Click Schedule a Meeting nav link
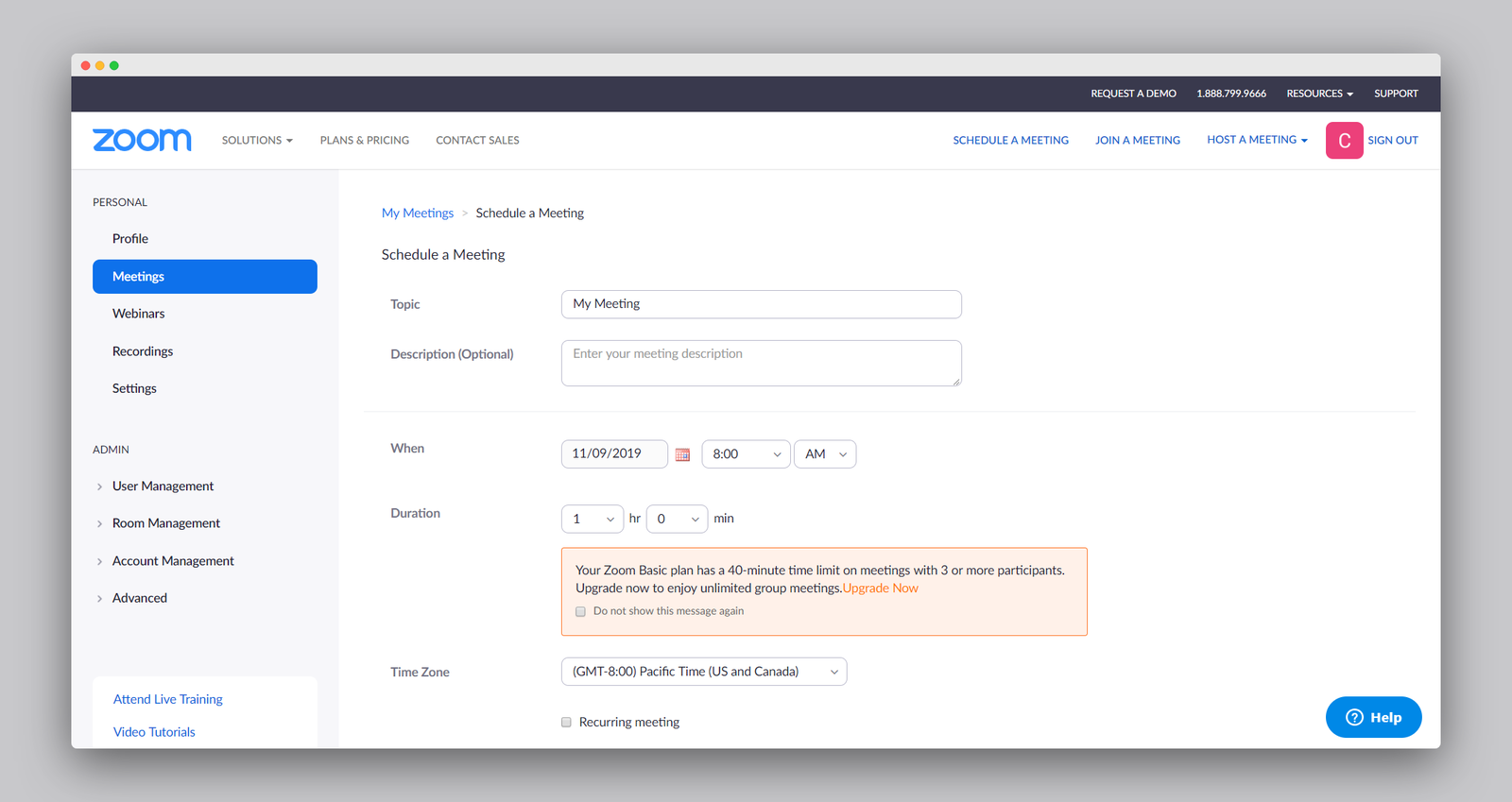This screenshot has height=802, width=1512. pyautogui.click(x=1010, y=140)
